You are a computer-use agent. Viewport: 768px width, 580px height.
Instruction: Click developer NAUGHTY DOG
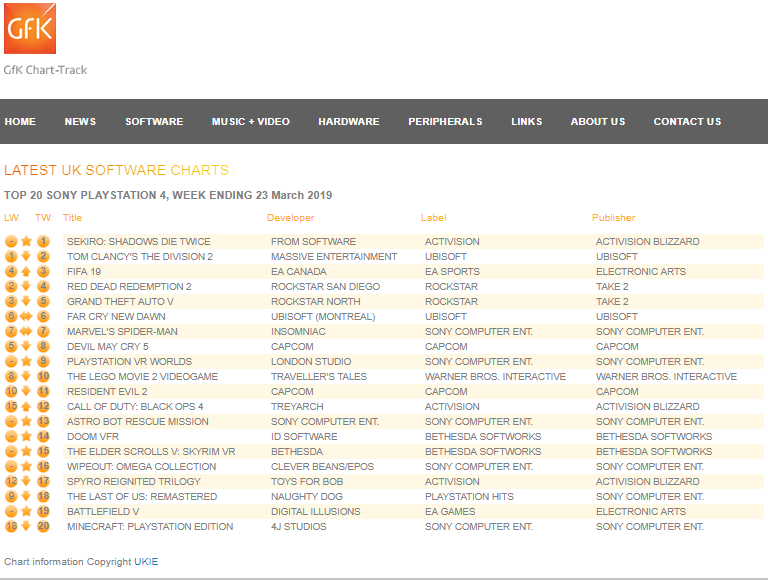click(307, 497)
